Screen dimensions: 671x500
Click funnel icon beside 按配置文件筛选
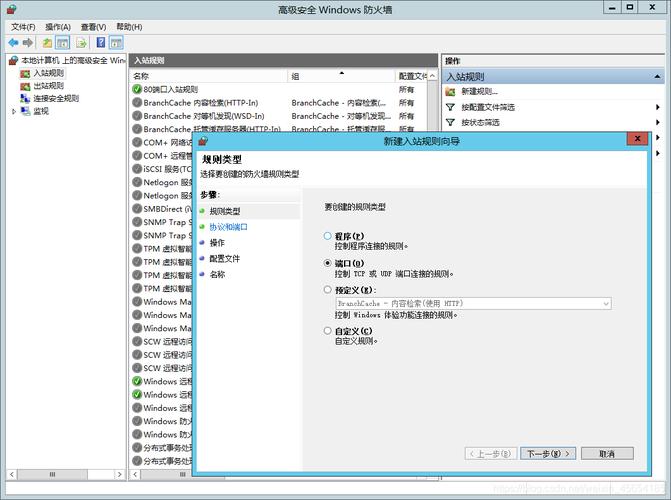[x=450, y=107]
